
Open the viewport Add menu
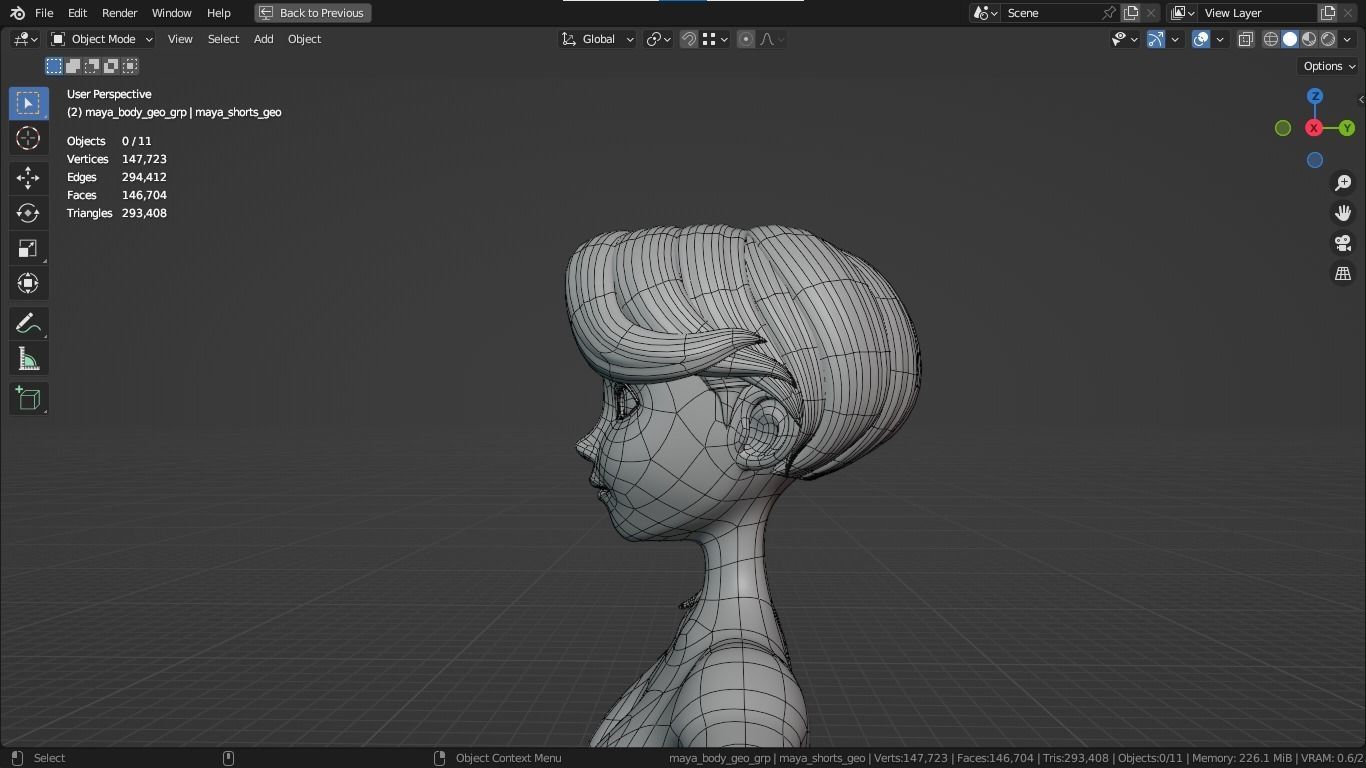263,39
